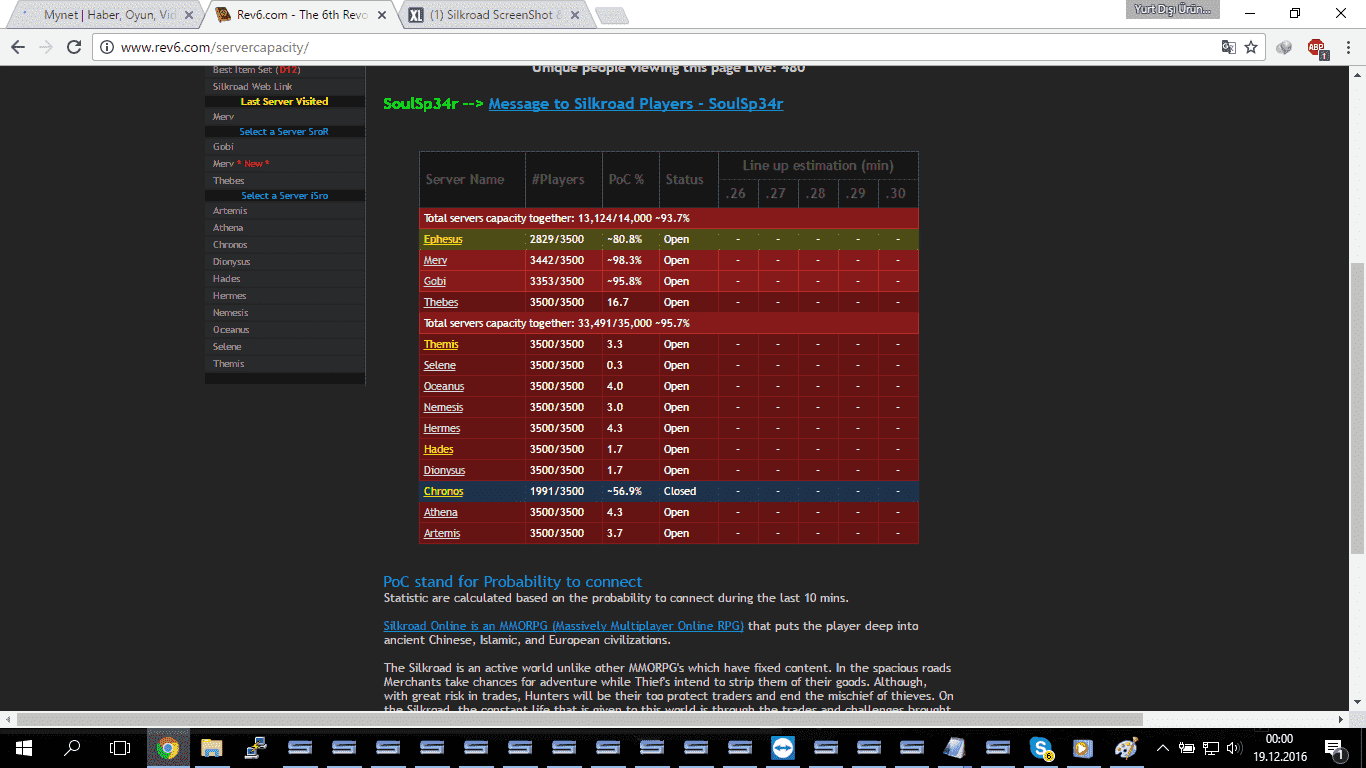Open File Explorer from the taskbar
1366x768 pixels.
[x=211, y=748]
